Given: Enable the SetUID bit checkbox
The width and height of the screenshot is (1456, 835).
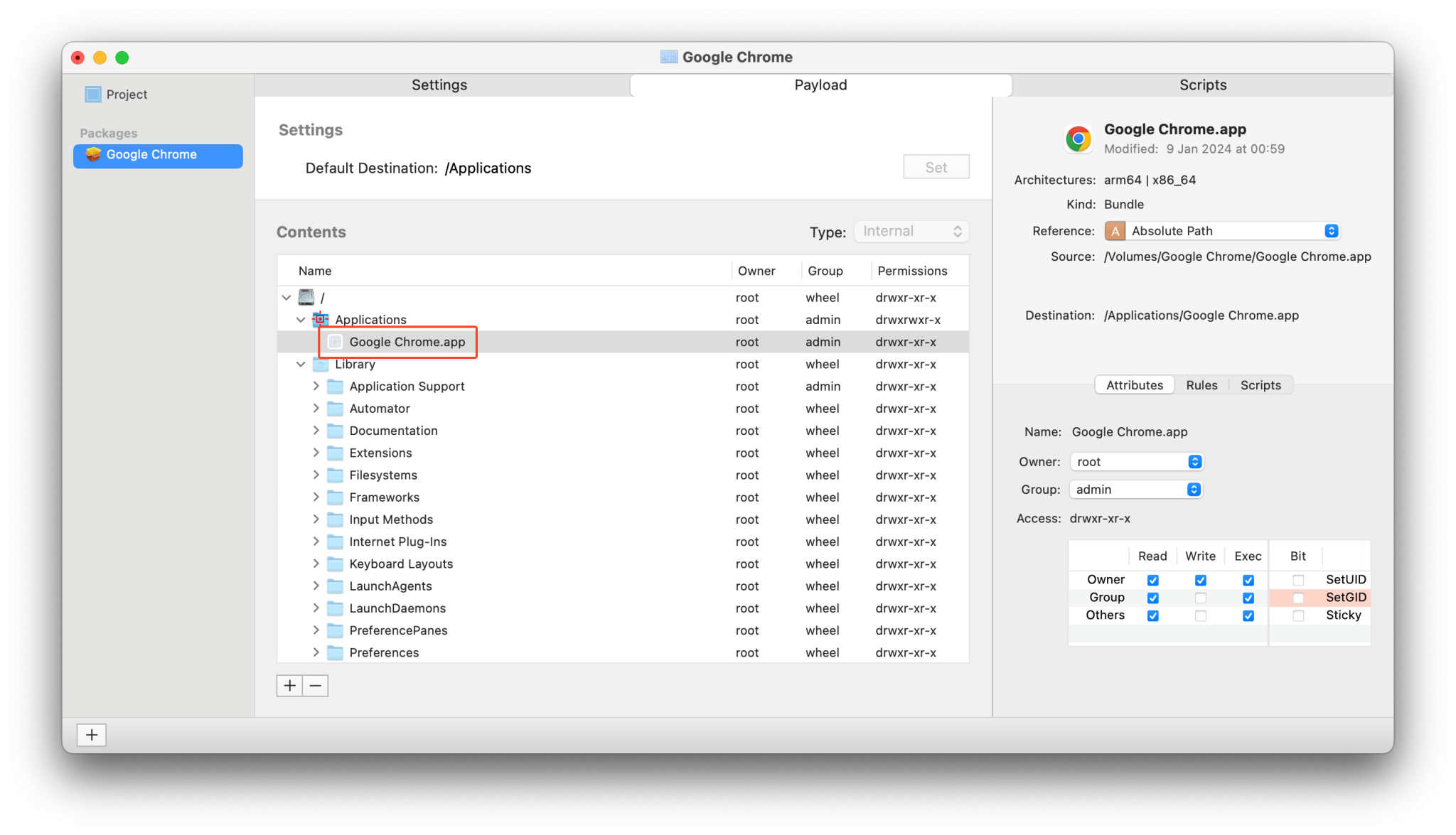Looking at the screenshot, I should [x=1298, y=580].
